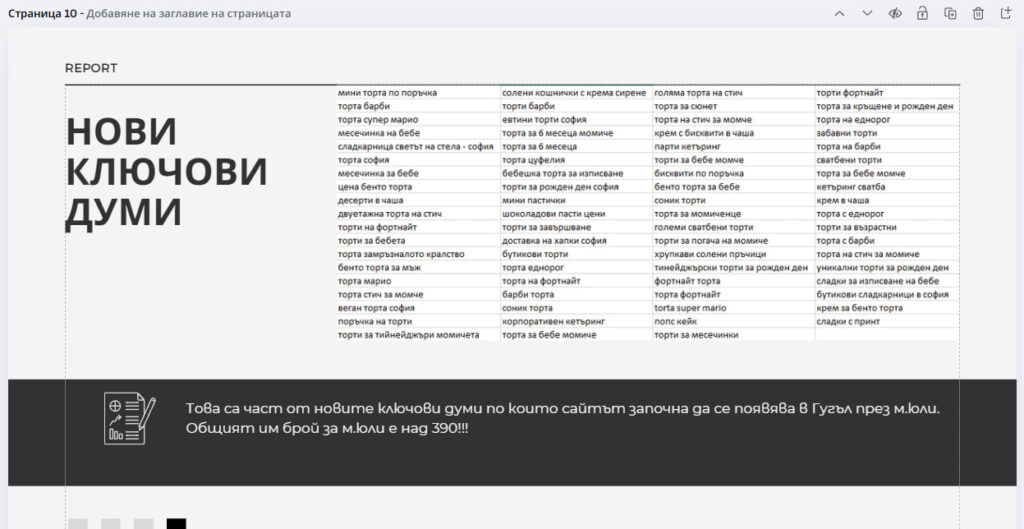Image resolution: width=1024 pixels, height=529 pixels.
Task: Click the 'мини торта по поръчка' table cell
Action: pos(387,93)
